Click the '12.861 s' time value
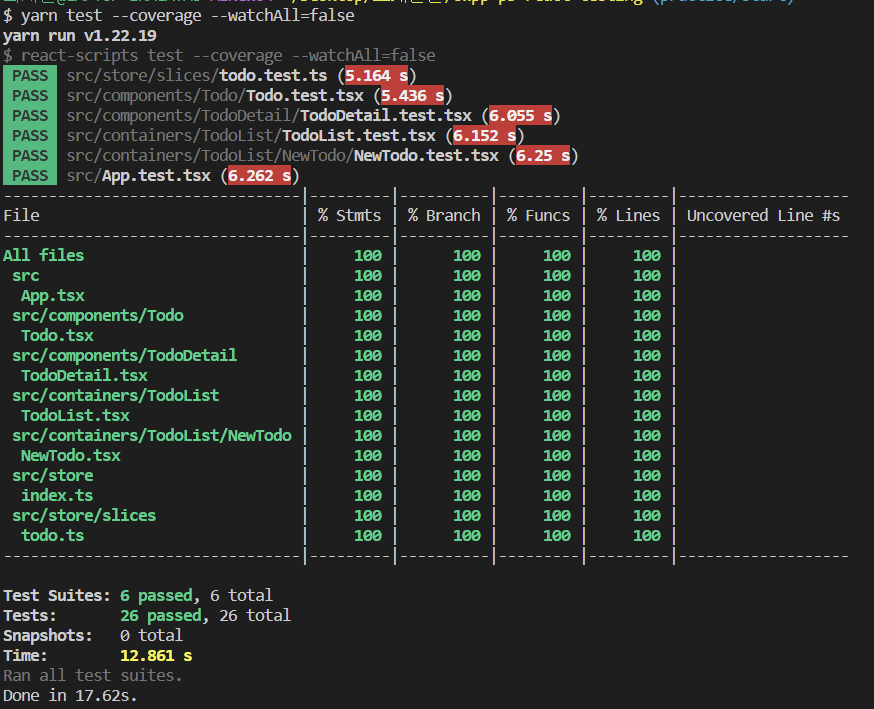This screenshot has width=874, height=709. pyautogui.click(x=156, y=656)
